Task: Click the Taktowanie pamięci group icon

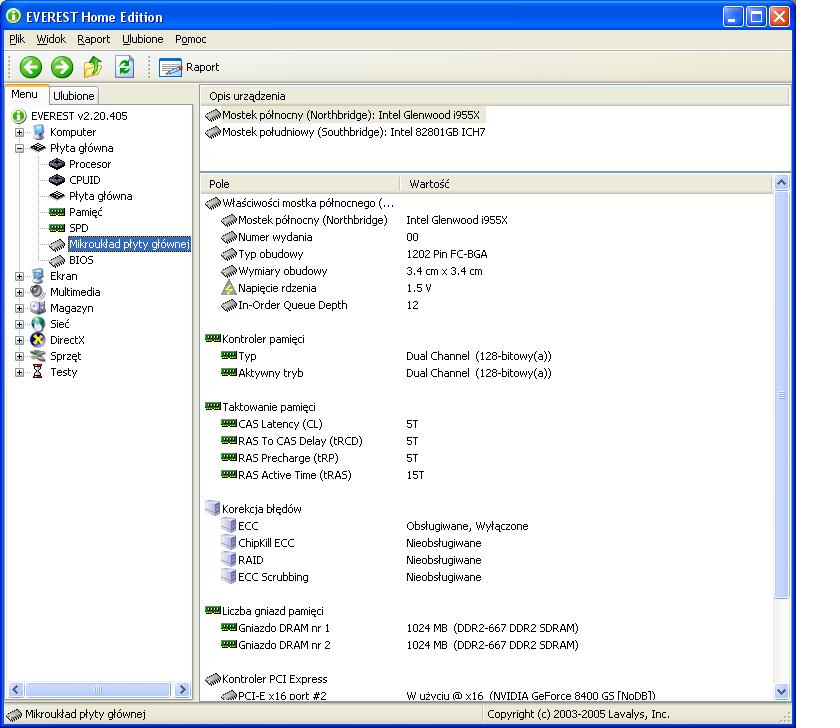Action: coord(213,407)
